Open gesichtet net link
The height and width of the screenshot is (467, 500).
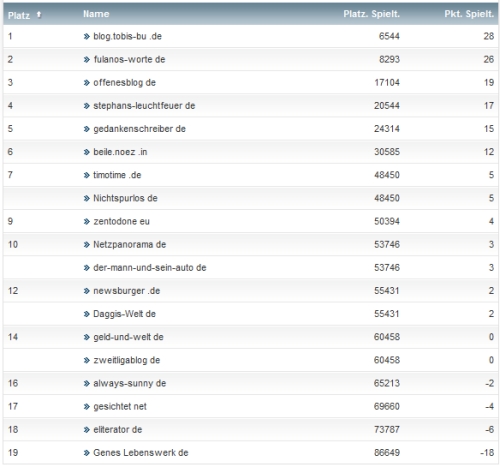click(x=120, y=406)
